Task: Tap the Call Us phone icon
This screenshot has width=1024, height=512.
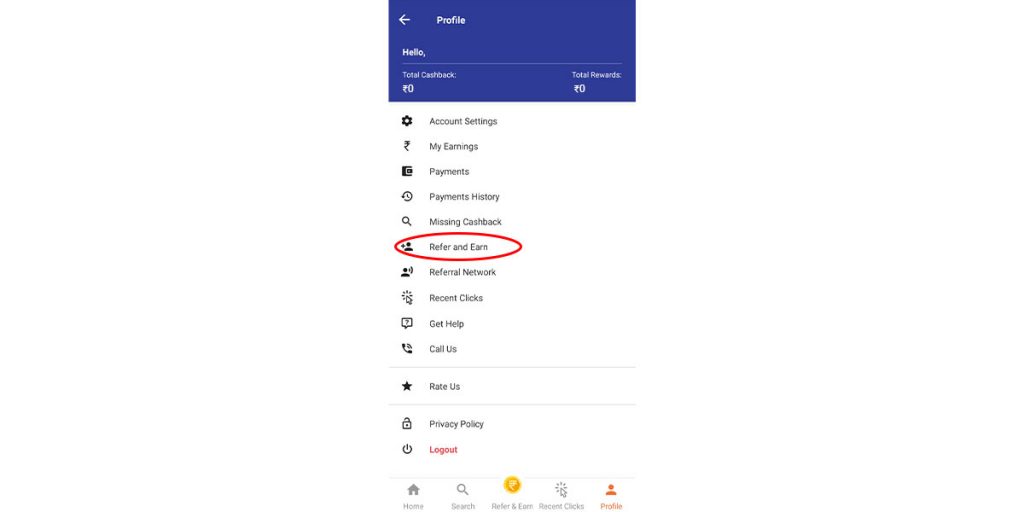Action: click(x=407, y=349)
